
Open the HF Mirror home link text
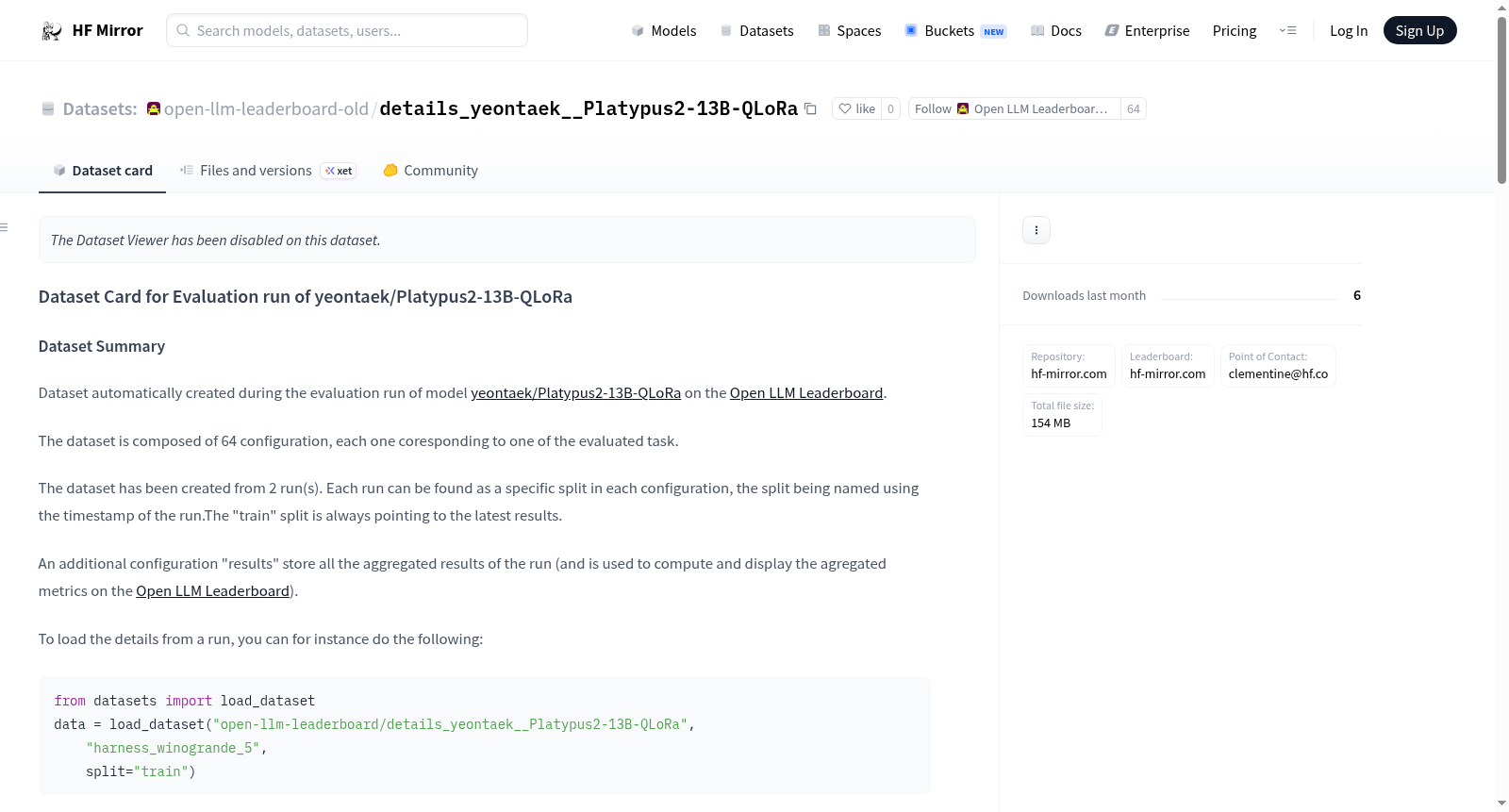(108, 30)
